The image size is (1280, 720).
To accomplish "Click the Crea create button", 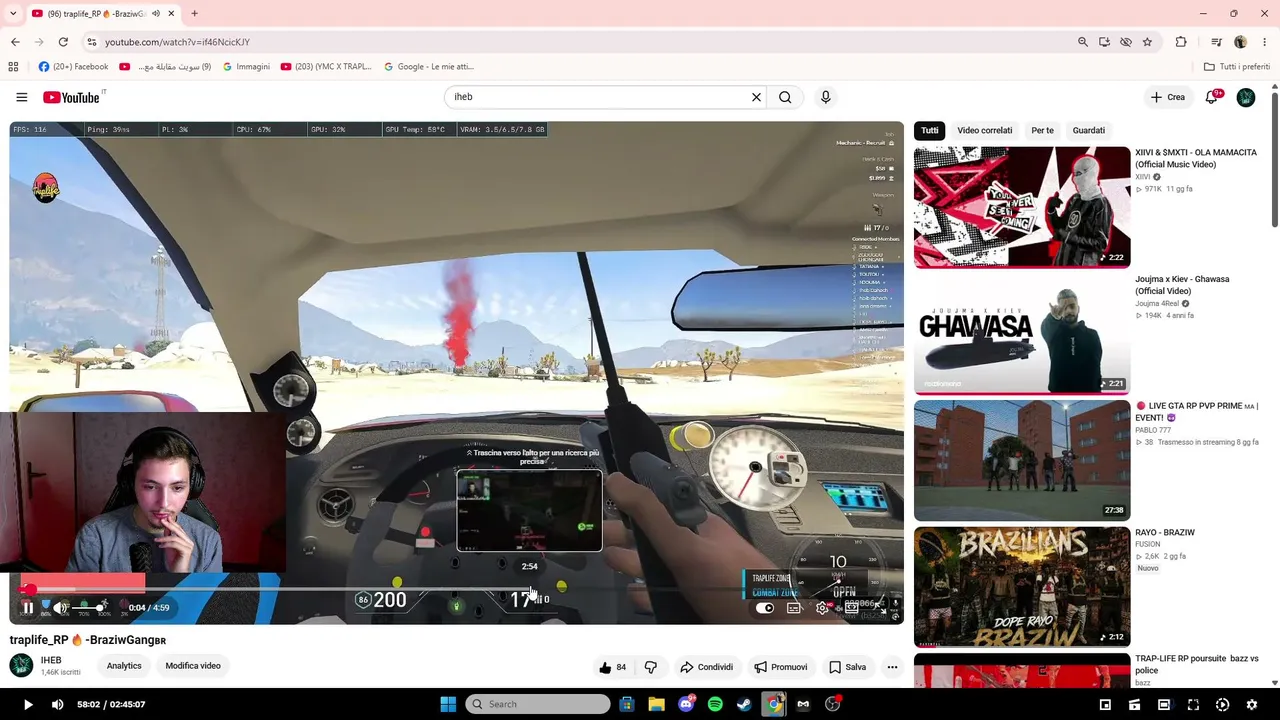I will coord(1167,97).
